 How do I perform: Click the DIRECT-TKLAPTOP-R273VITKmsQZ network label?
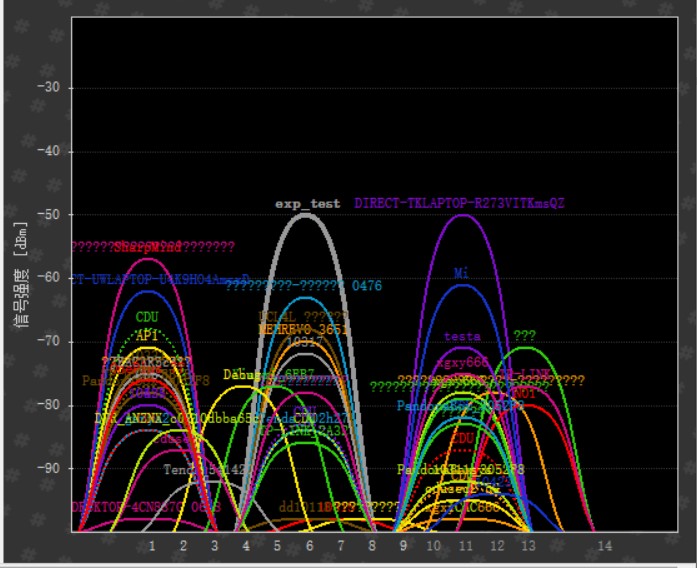click(459, 203)
